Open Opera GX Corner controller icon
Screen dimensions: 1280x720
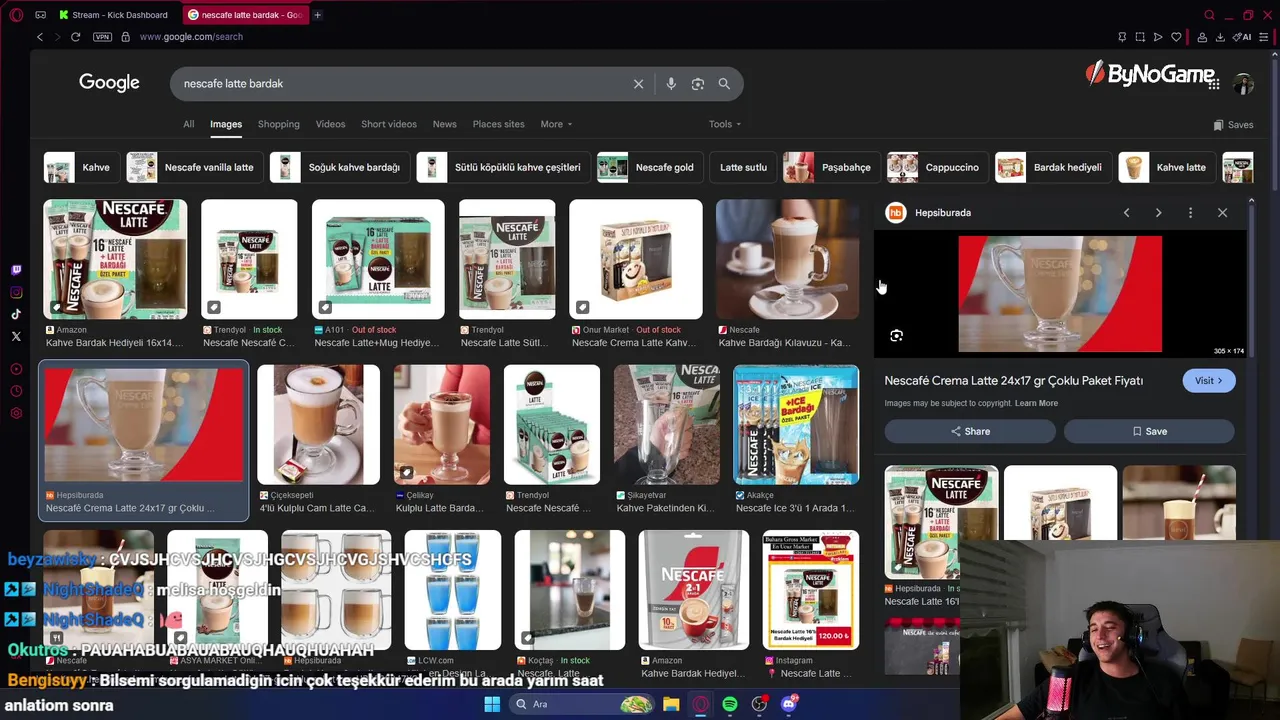(x=40, y=15)
